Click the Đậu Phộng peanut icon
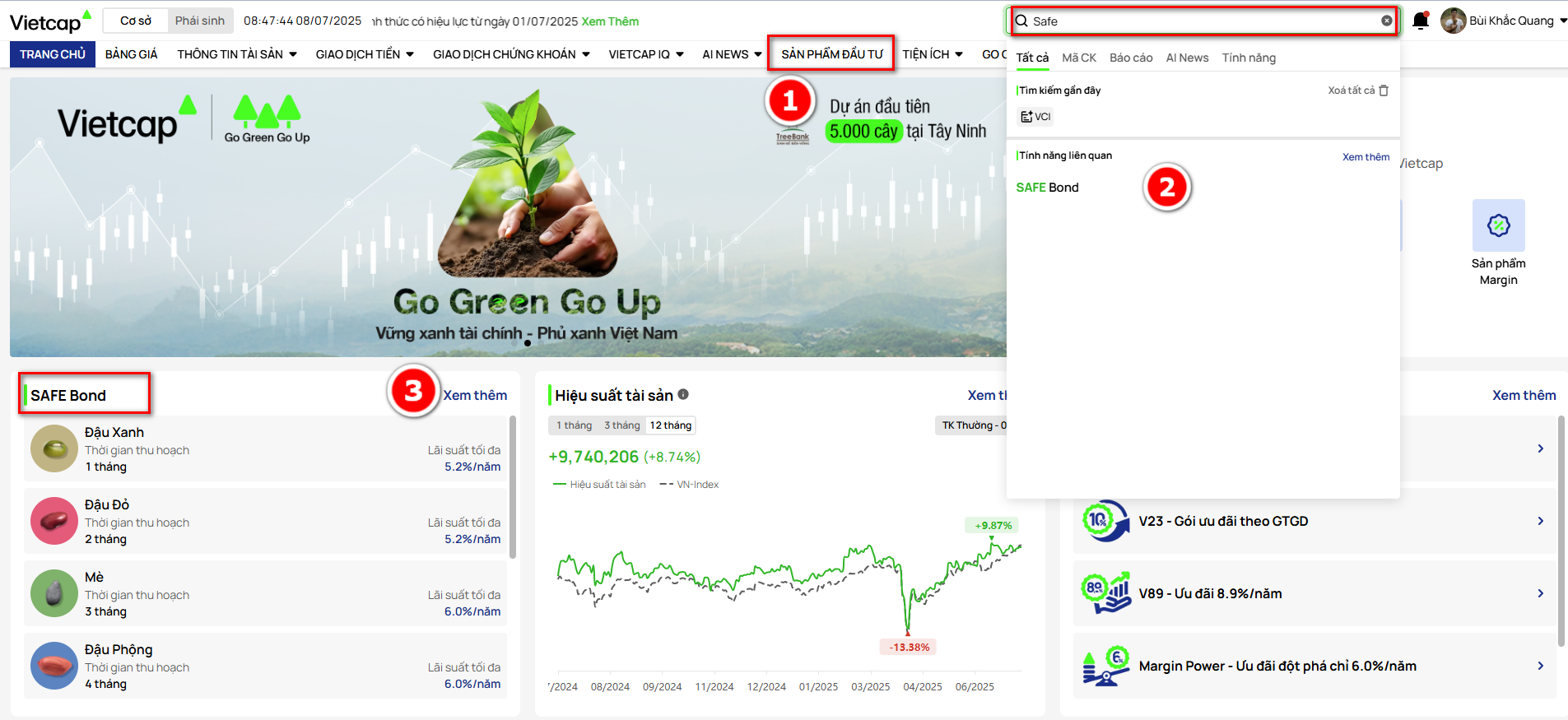Viewport: 1568px width, 720px height. [54, 666]
